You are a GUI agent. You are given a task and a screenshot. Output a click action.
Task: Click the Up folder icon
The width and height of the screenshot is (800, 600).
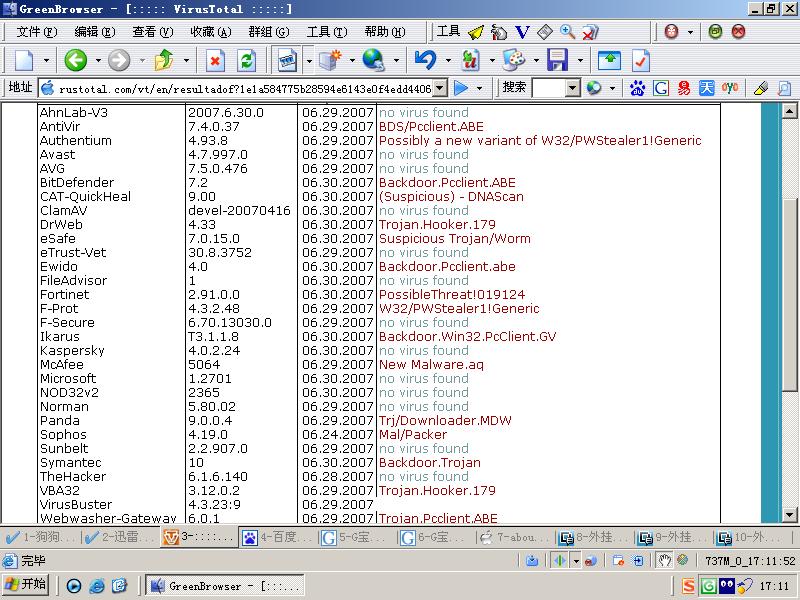[164, 60]
